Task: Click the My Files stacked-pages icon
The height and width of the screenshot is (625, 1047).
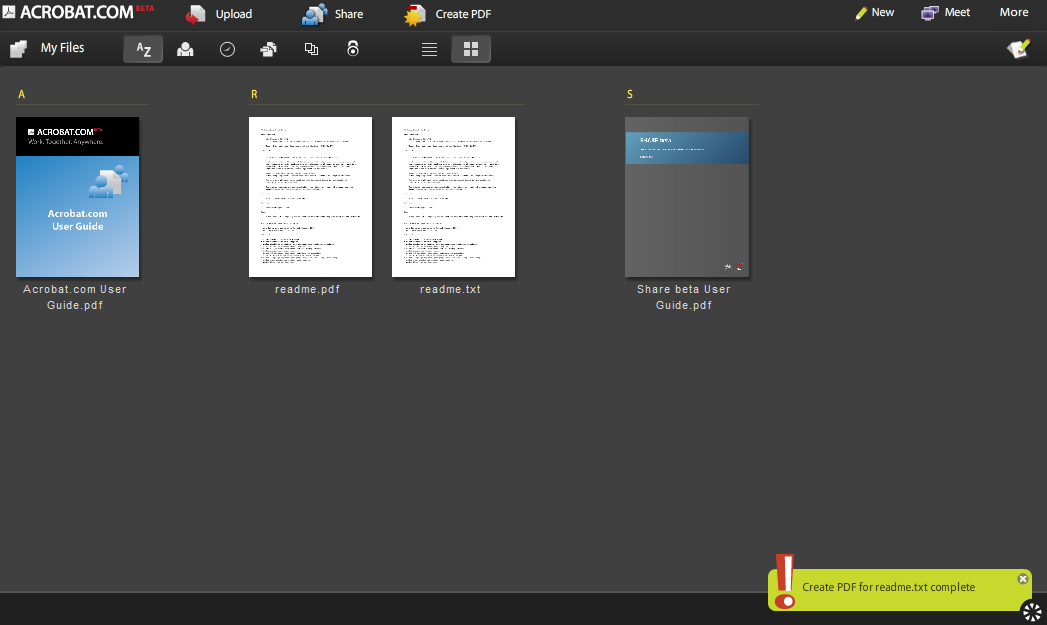Action: click(19, 49)
